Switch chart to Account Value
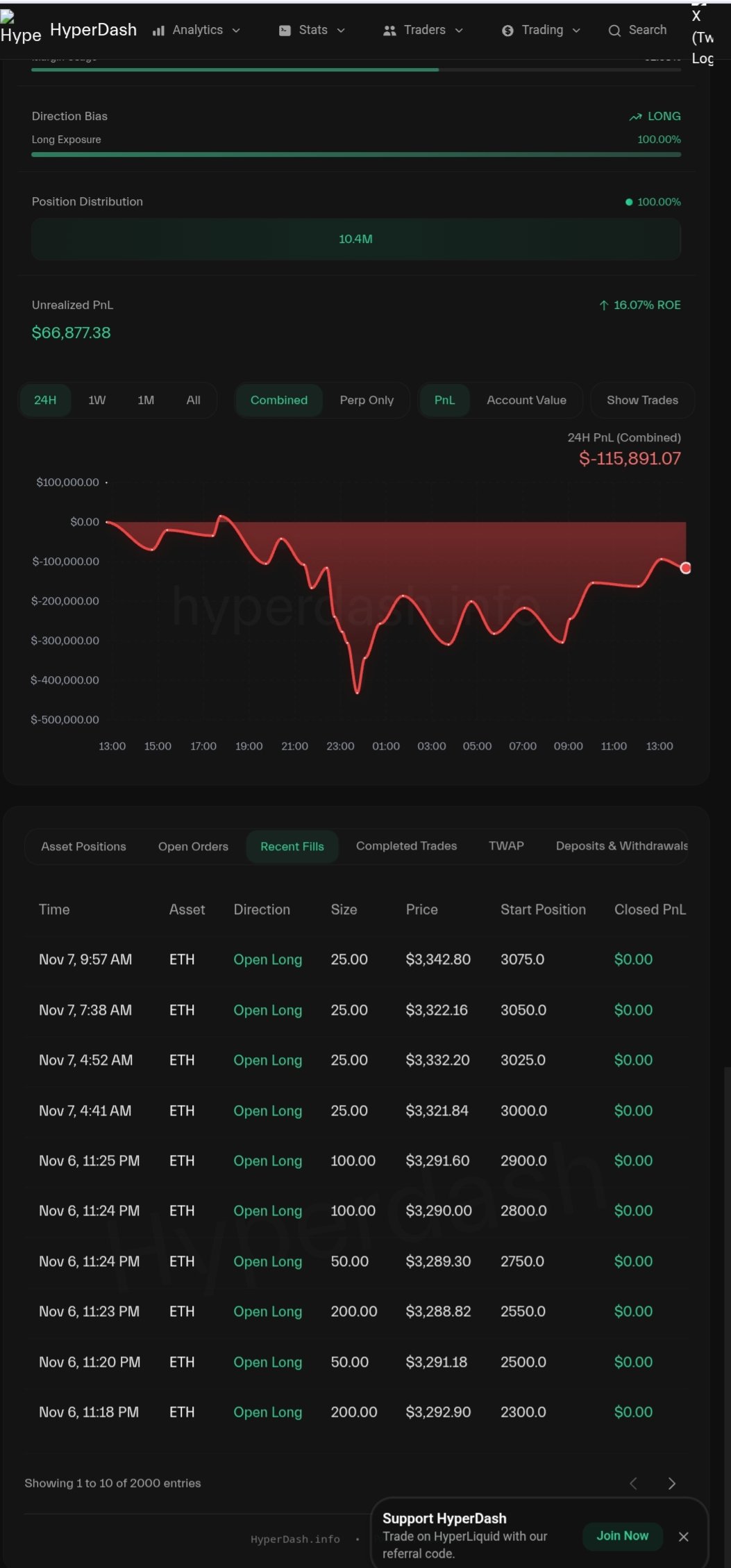 coord(526,401)
